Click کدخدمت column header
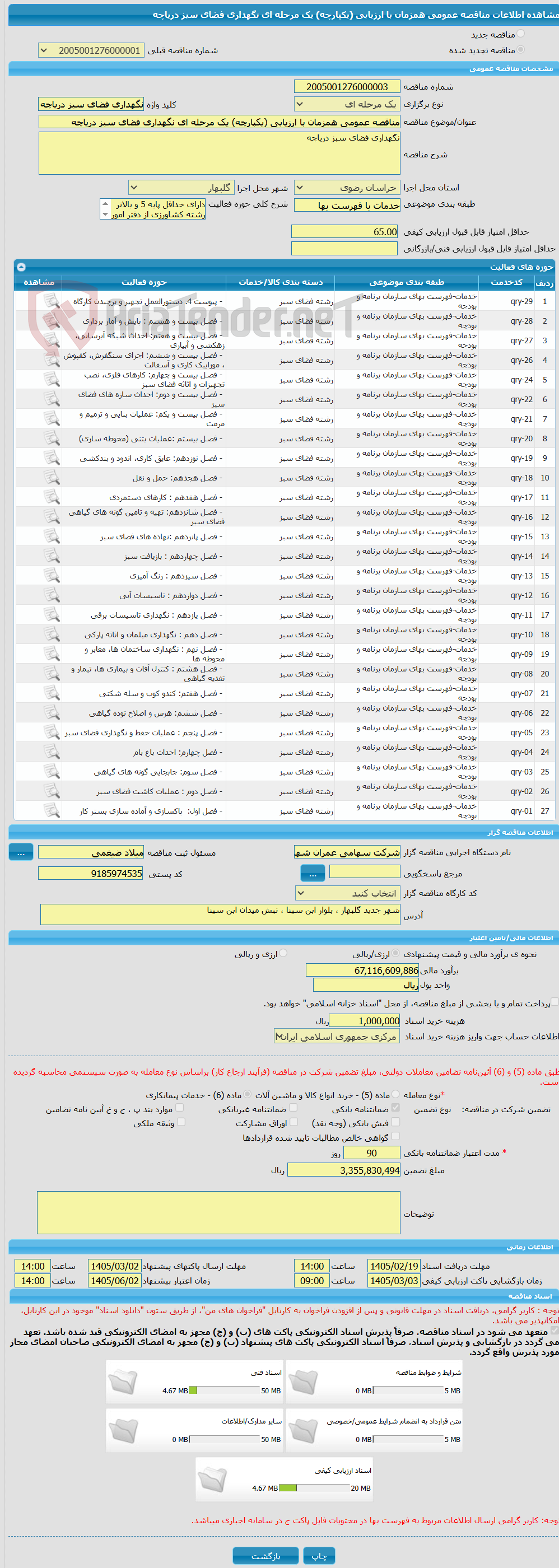The height and width of the screenshot is (1568, 559). [506, 282]
